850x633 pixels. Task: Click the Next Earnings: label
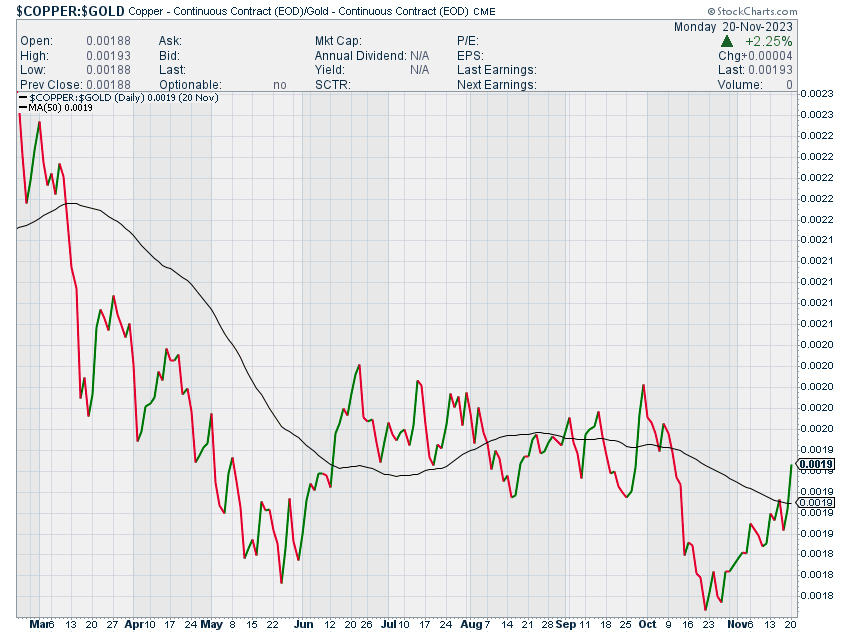(497, 85)
